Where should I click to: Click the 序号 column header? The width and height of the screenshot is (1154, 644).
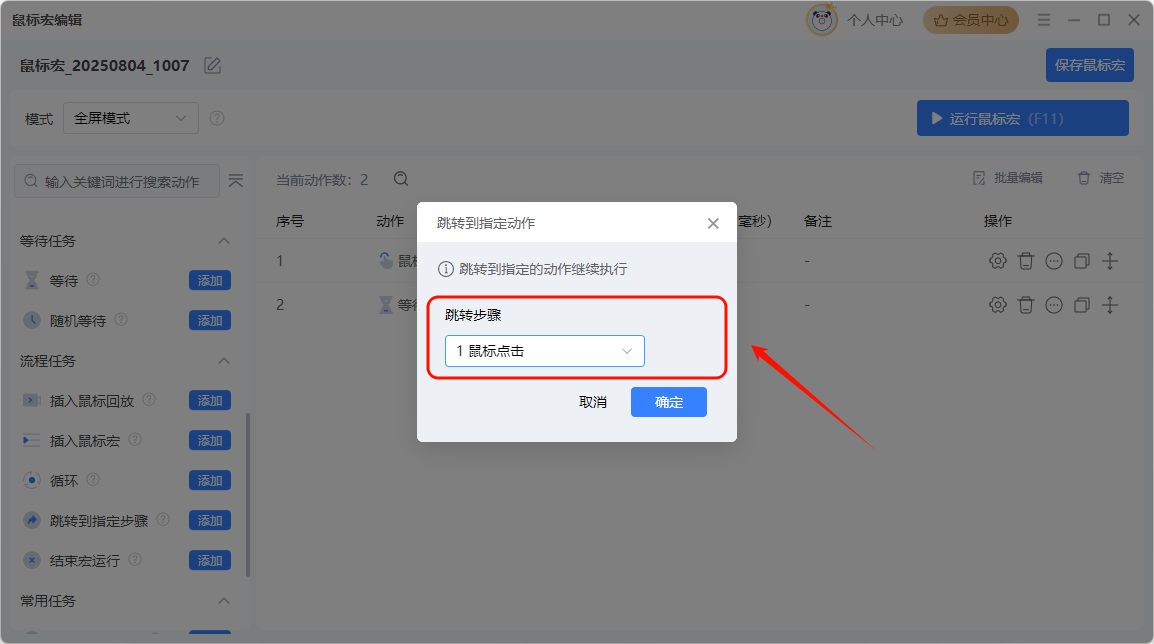(x=290, y=221)
